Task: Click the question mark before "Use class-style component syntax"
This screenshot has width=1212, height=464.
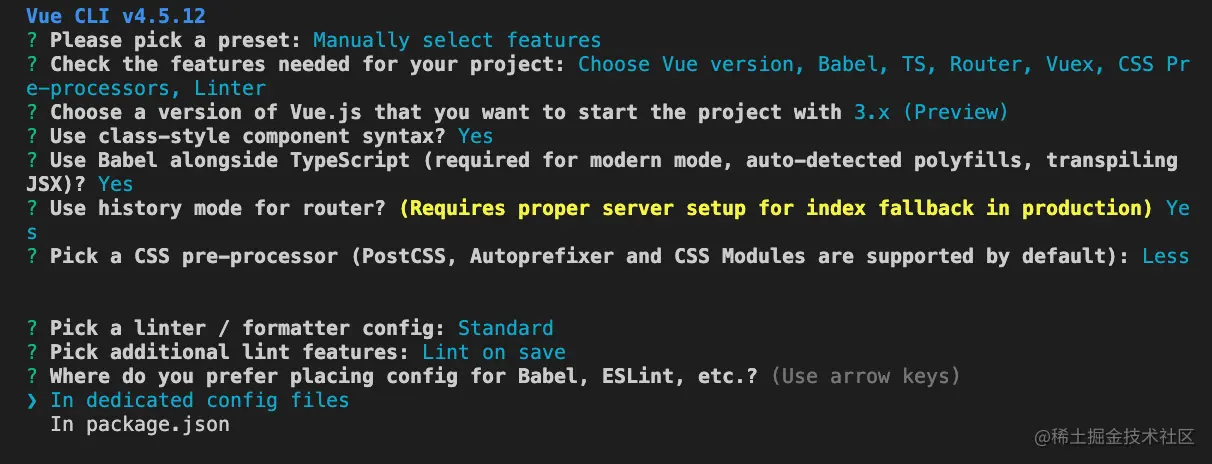Action: pyautogui.click(x=32, y=137)
